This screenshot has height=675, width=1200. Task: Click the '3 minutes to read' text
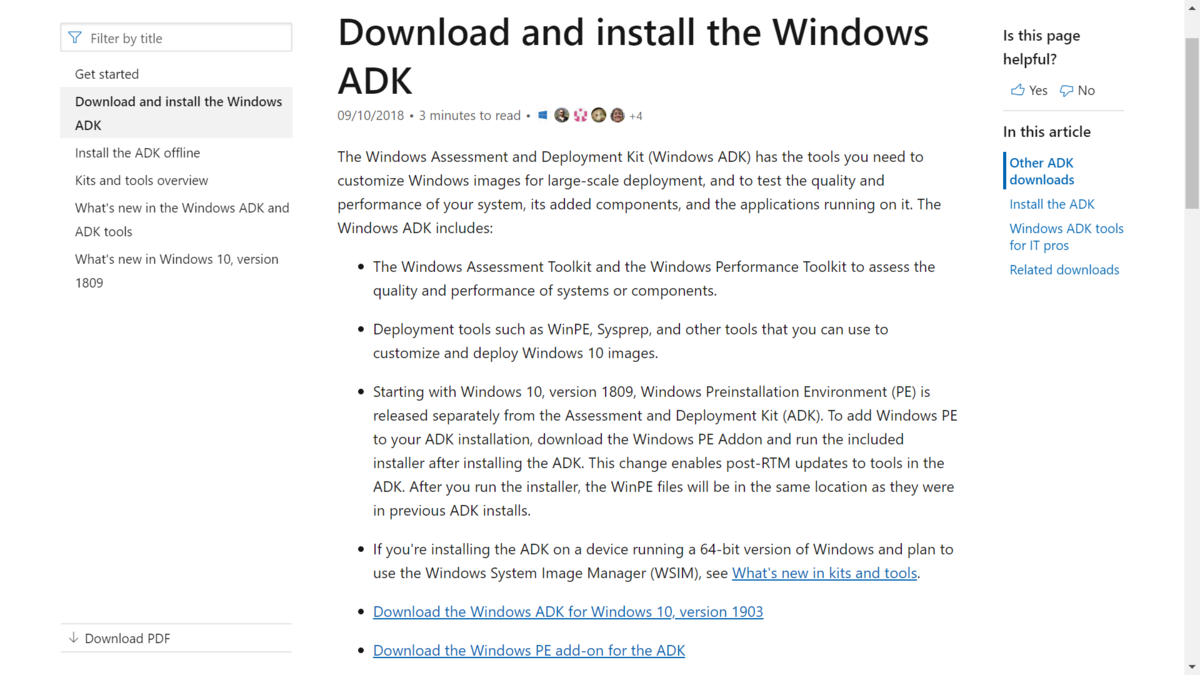point(470,116)
